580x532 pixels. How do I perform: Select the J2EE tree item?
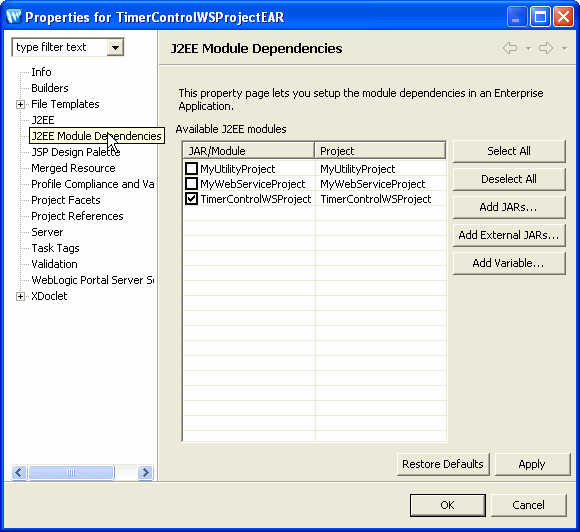coord(43,120)
